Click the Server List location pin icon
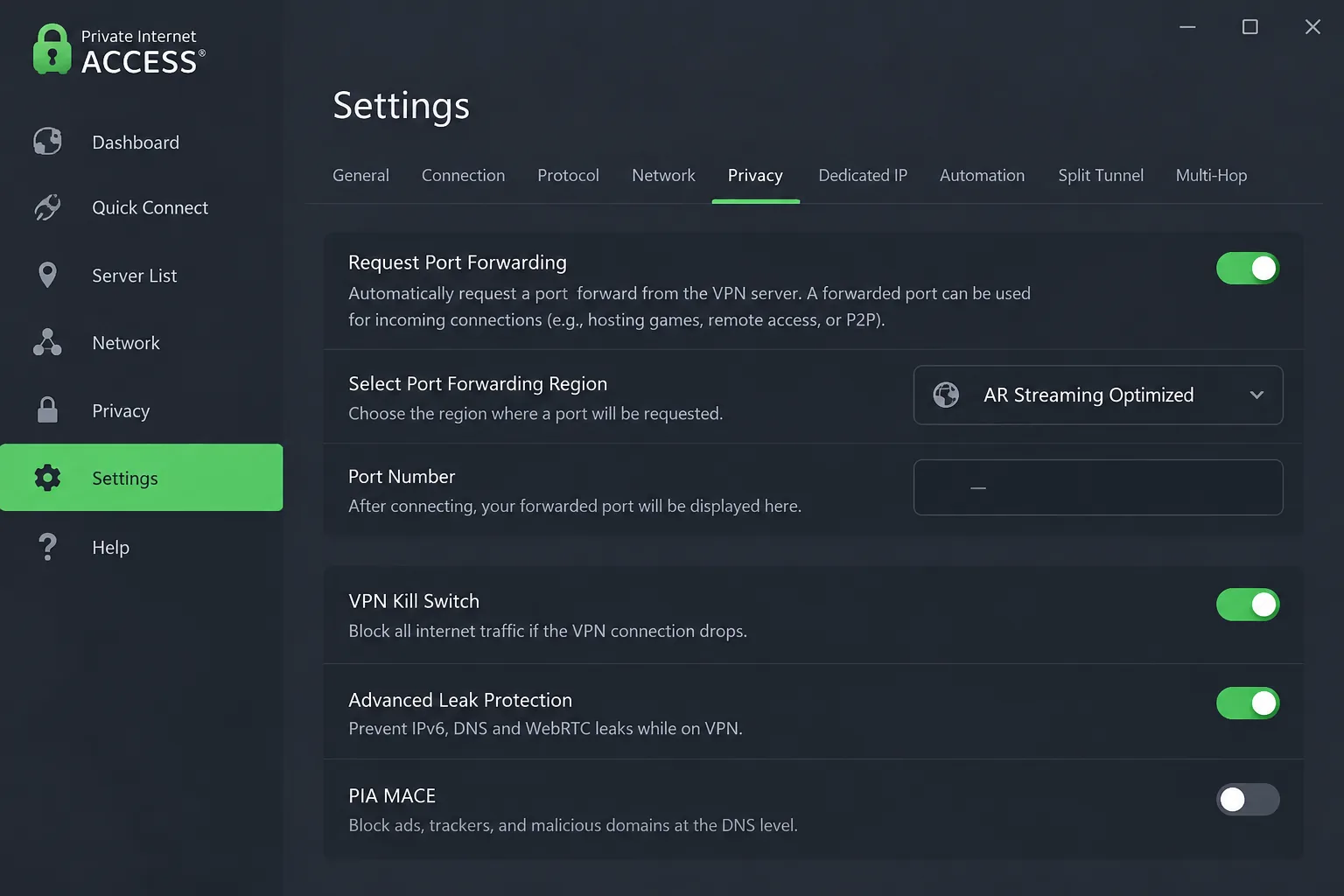The width and height of the screenshot is (1344, 896). pos(47,275)
